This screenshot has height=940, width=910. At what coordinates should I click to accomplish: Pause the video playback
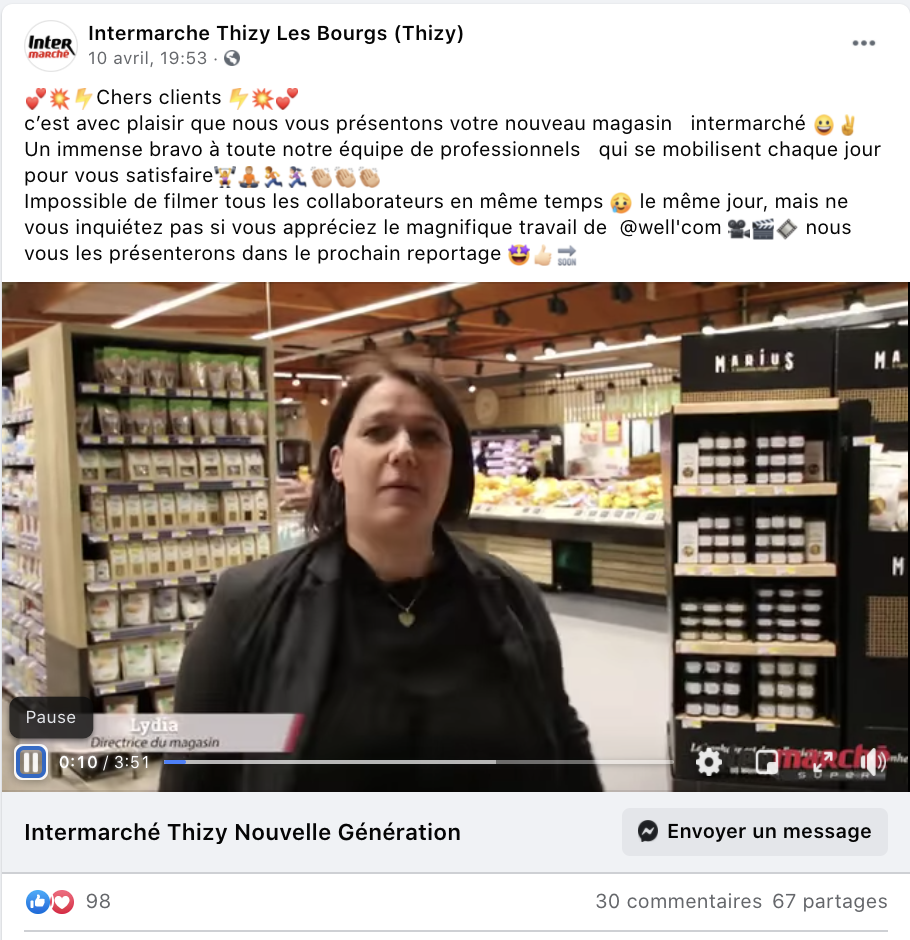31,762
